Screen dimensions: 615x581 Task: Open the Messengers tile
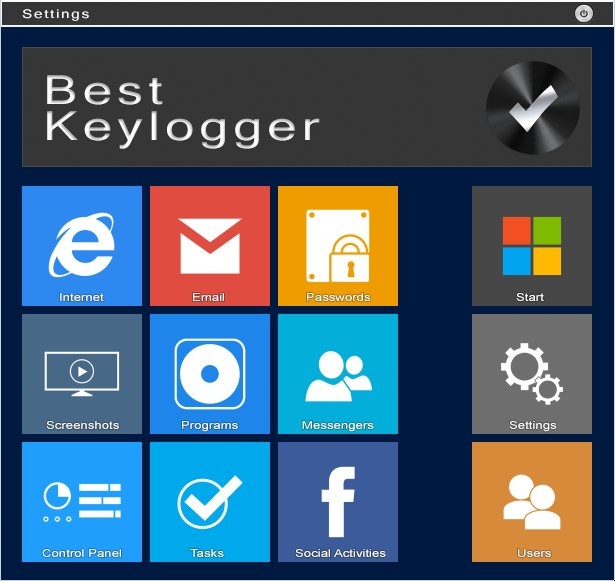coord(338,374)
